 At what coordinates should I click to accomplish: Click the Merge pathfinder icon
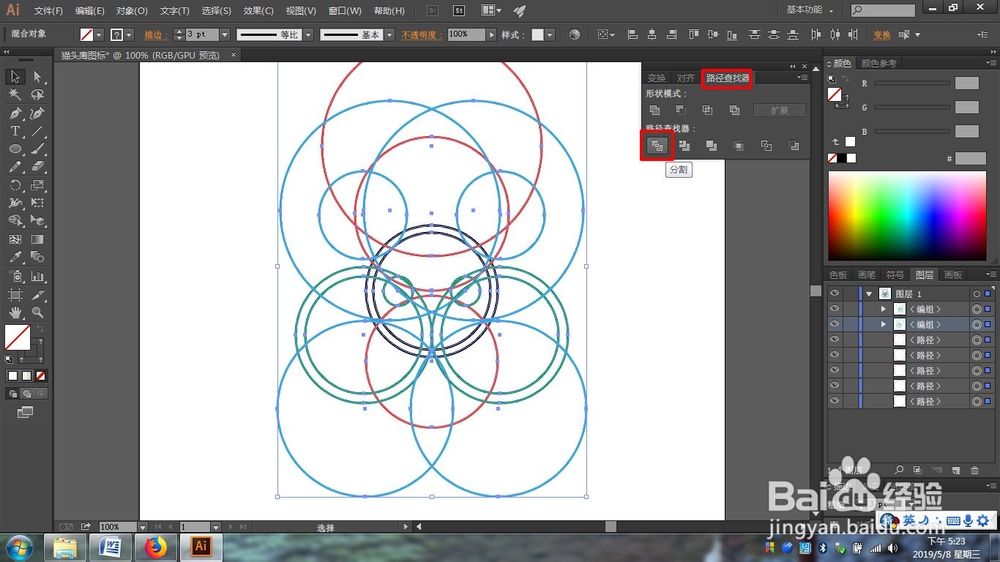(x=711, y=146)
